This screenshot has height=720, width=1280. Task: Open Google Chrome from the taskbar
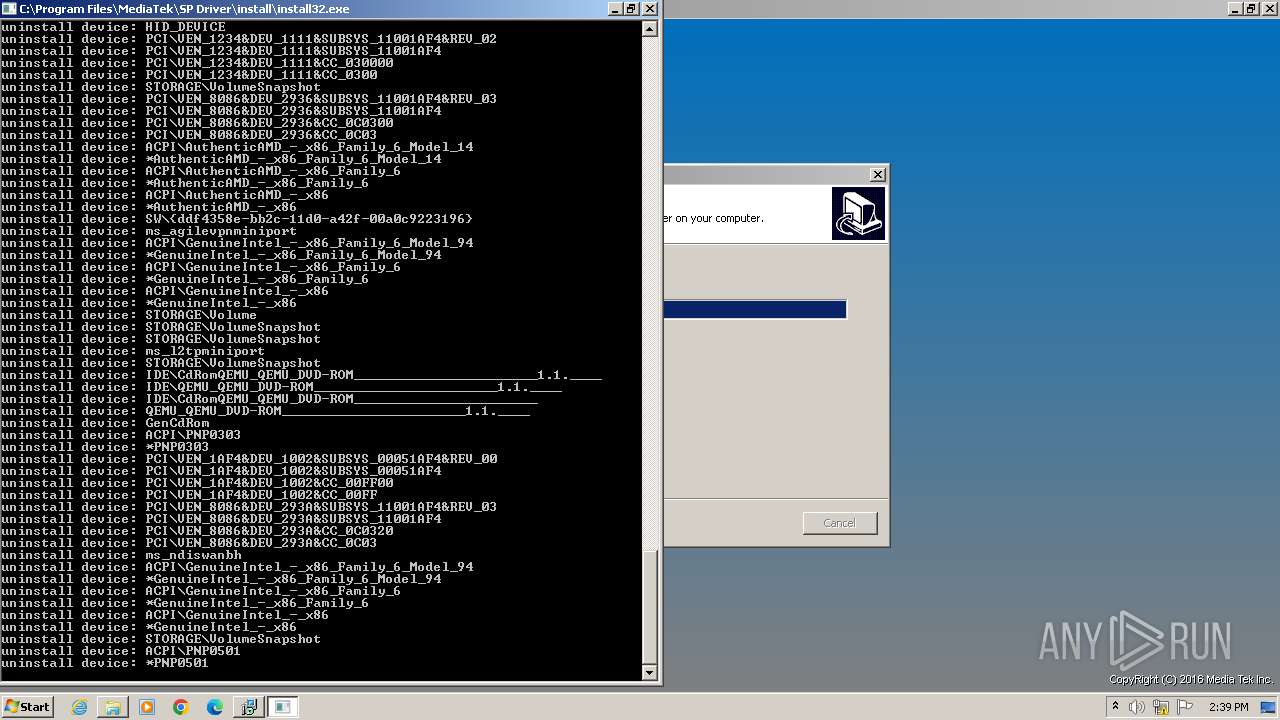(x=181, y=707)
